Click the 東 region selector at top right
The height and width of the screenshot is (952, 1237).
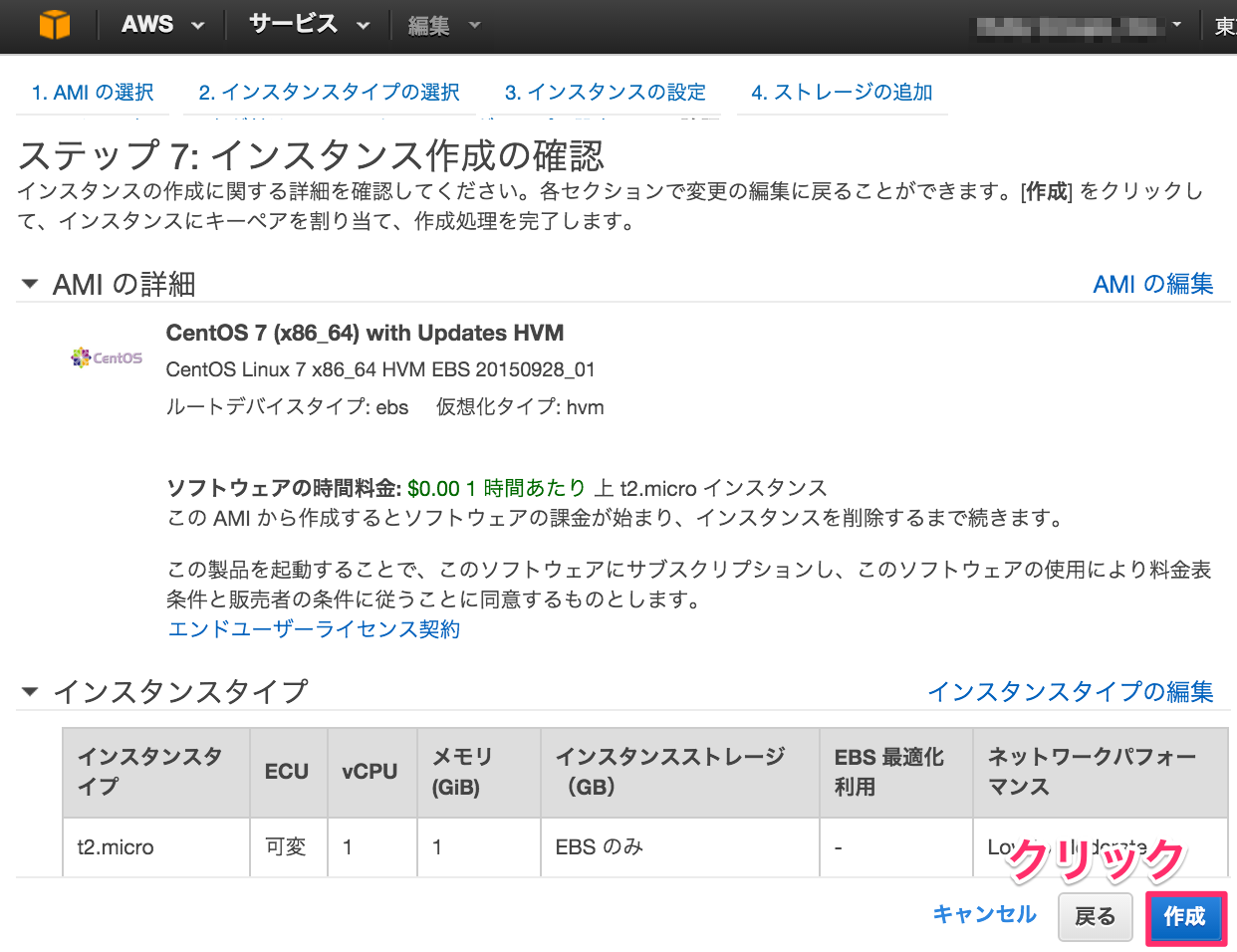(x=1224, y=26)
